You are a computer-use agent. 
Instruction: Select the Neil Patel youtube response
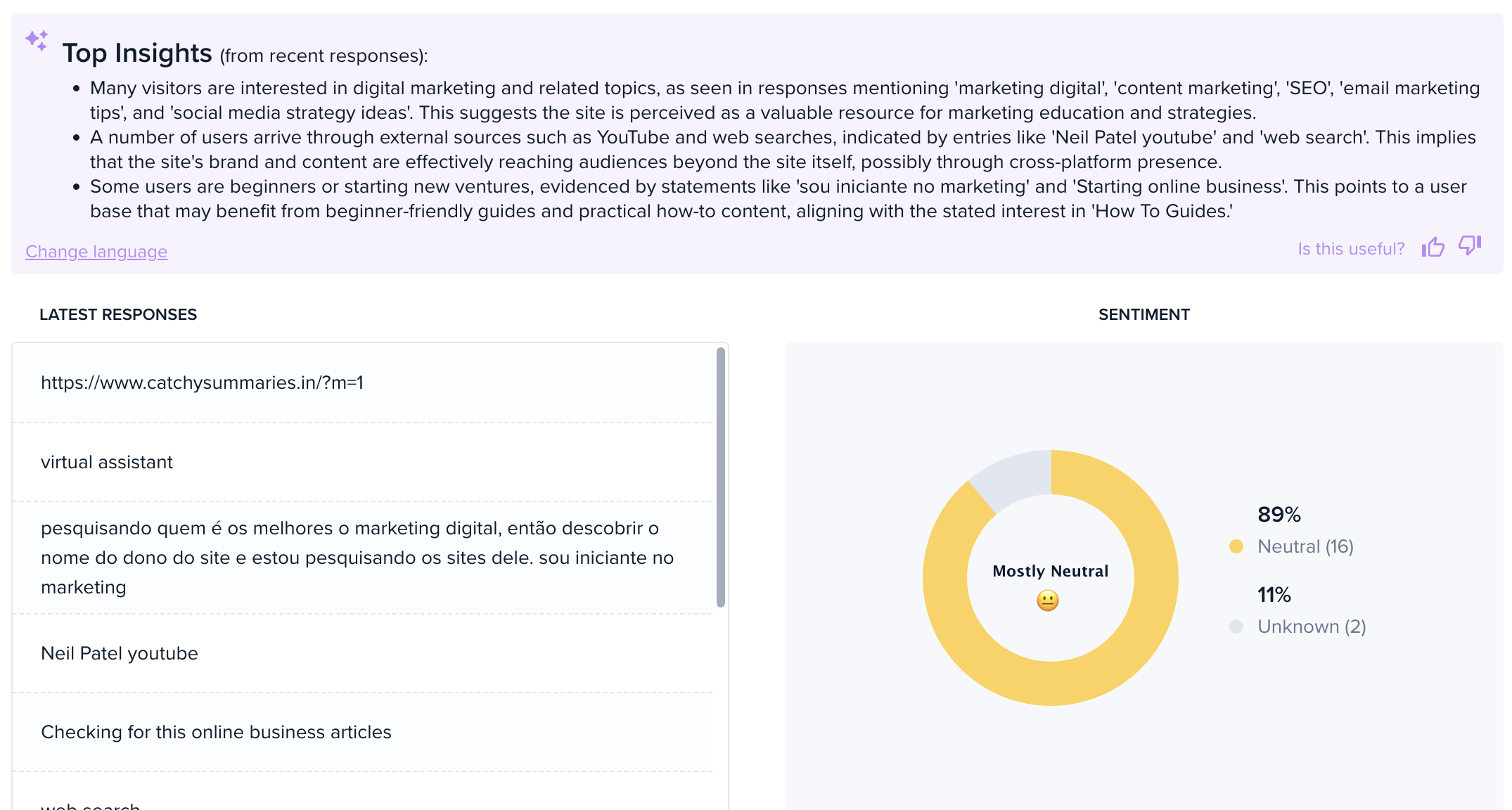click(x=118, y=653)
